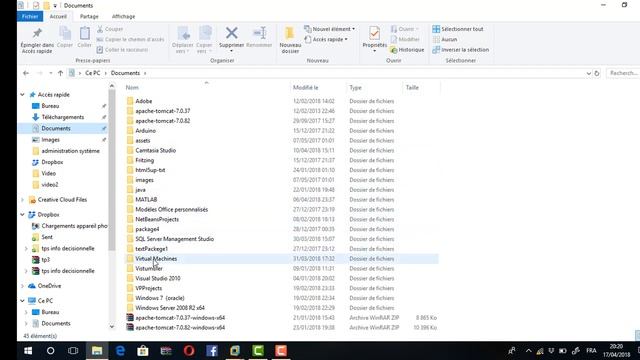Sort by the Nom column header
Screen dimensions: 640x360
(206, 87)
